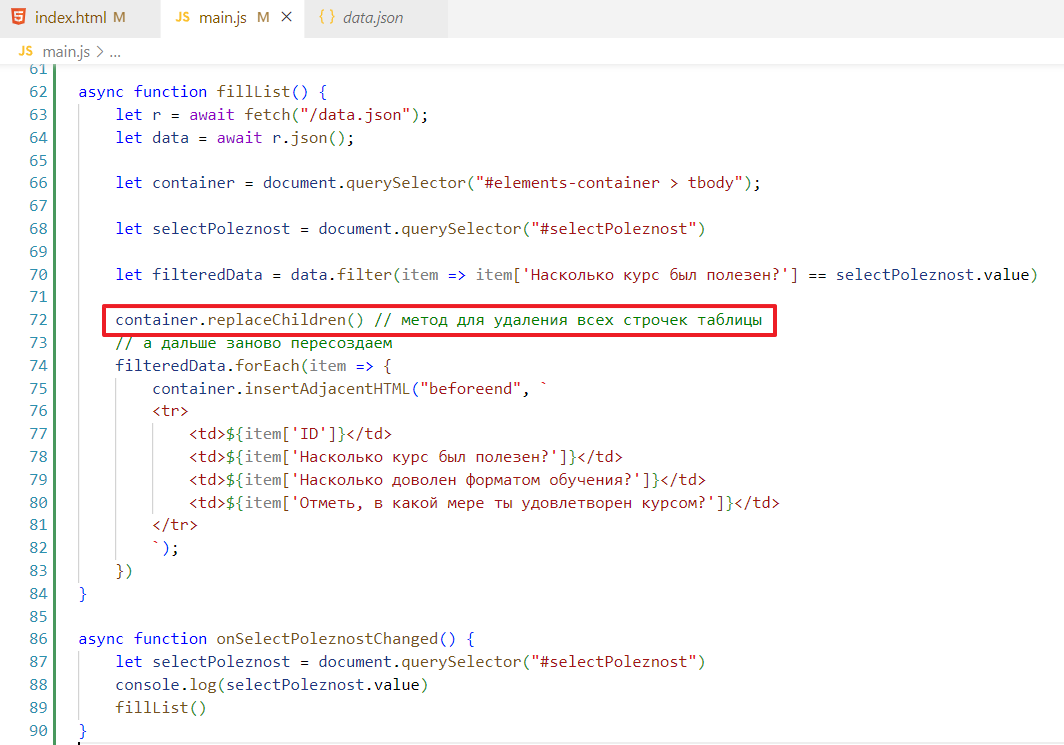Click the JS file icon in the breadcrumb
Screen dimensions: 1064x745
26,51
